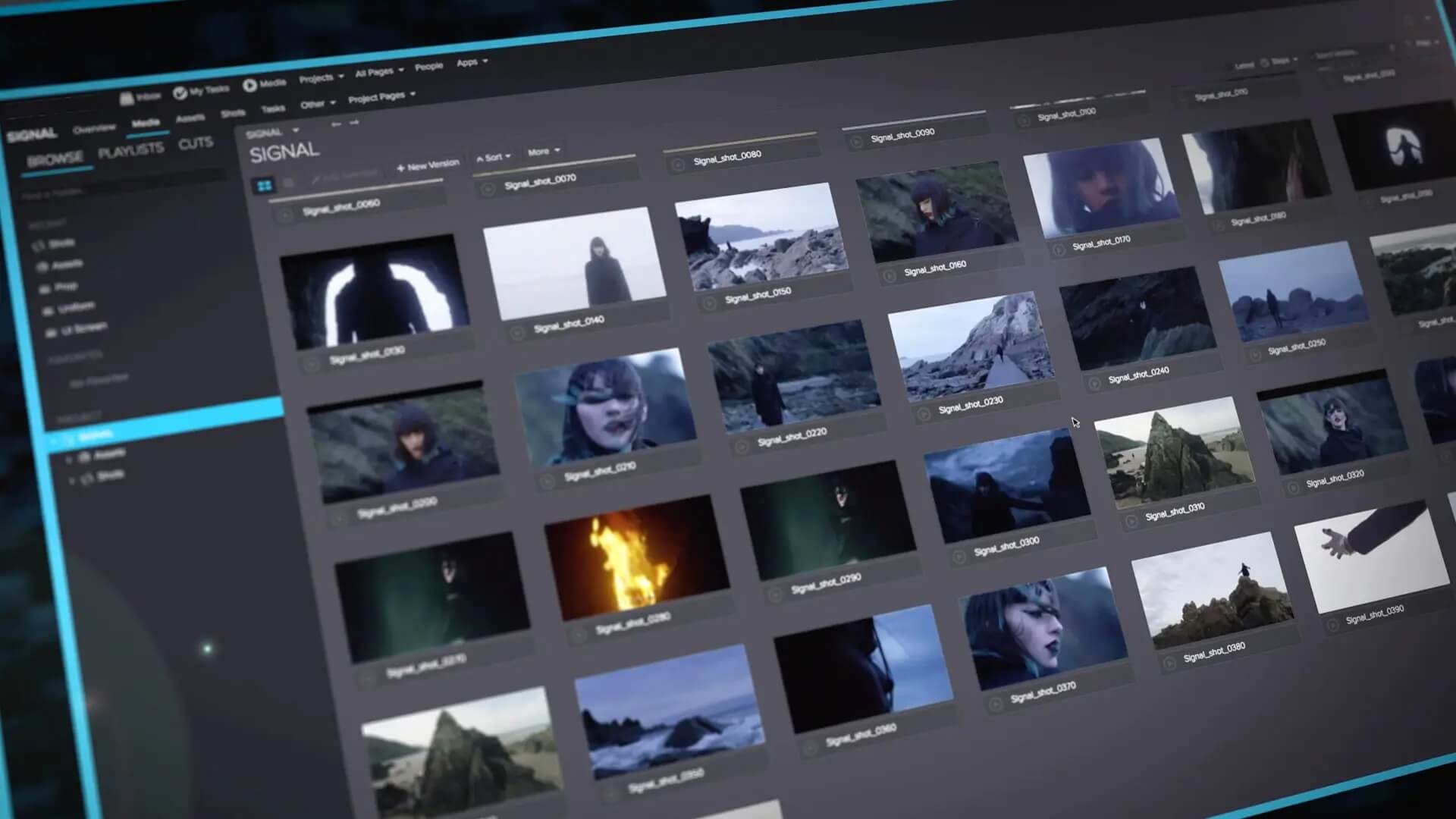Image resolution: width=1456 pixels, height=819 pixels.
Task: Open the Other dropdown in project navigation
Action: (x=317, y=104)
